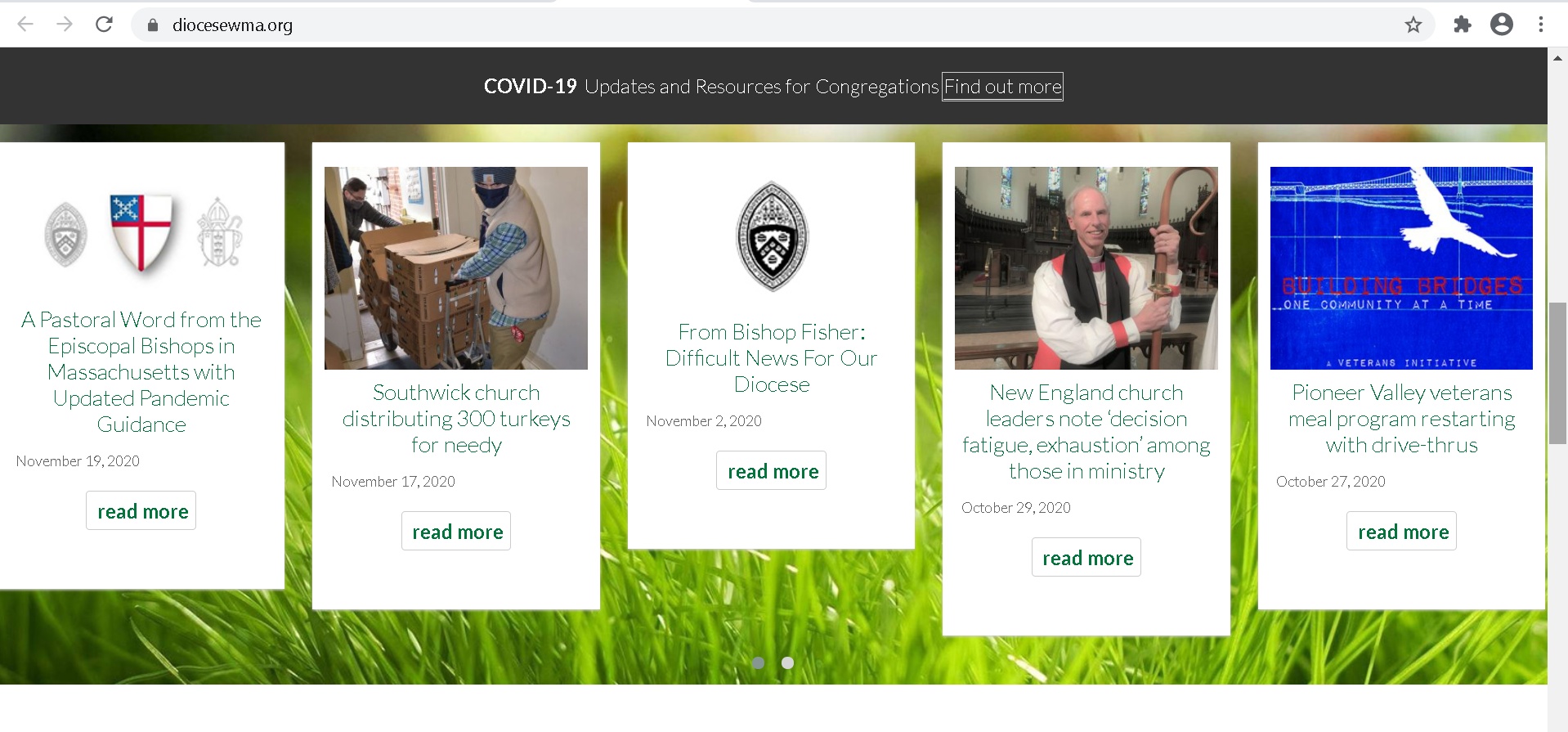Click the date October 27, 2020

(x=1331, y=482)
